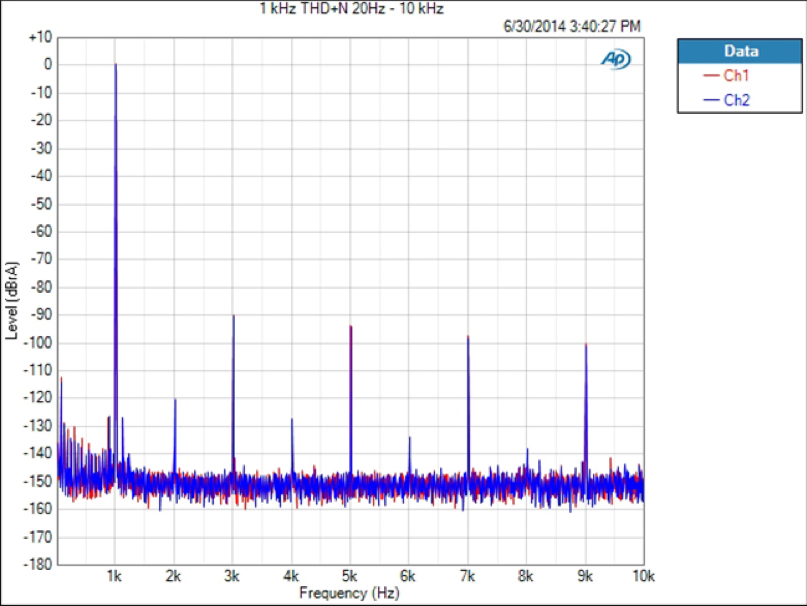Select the Ch2 legend entry
The width and height of the screenshot is (807, 606).
click(x=736, y=100)
